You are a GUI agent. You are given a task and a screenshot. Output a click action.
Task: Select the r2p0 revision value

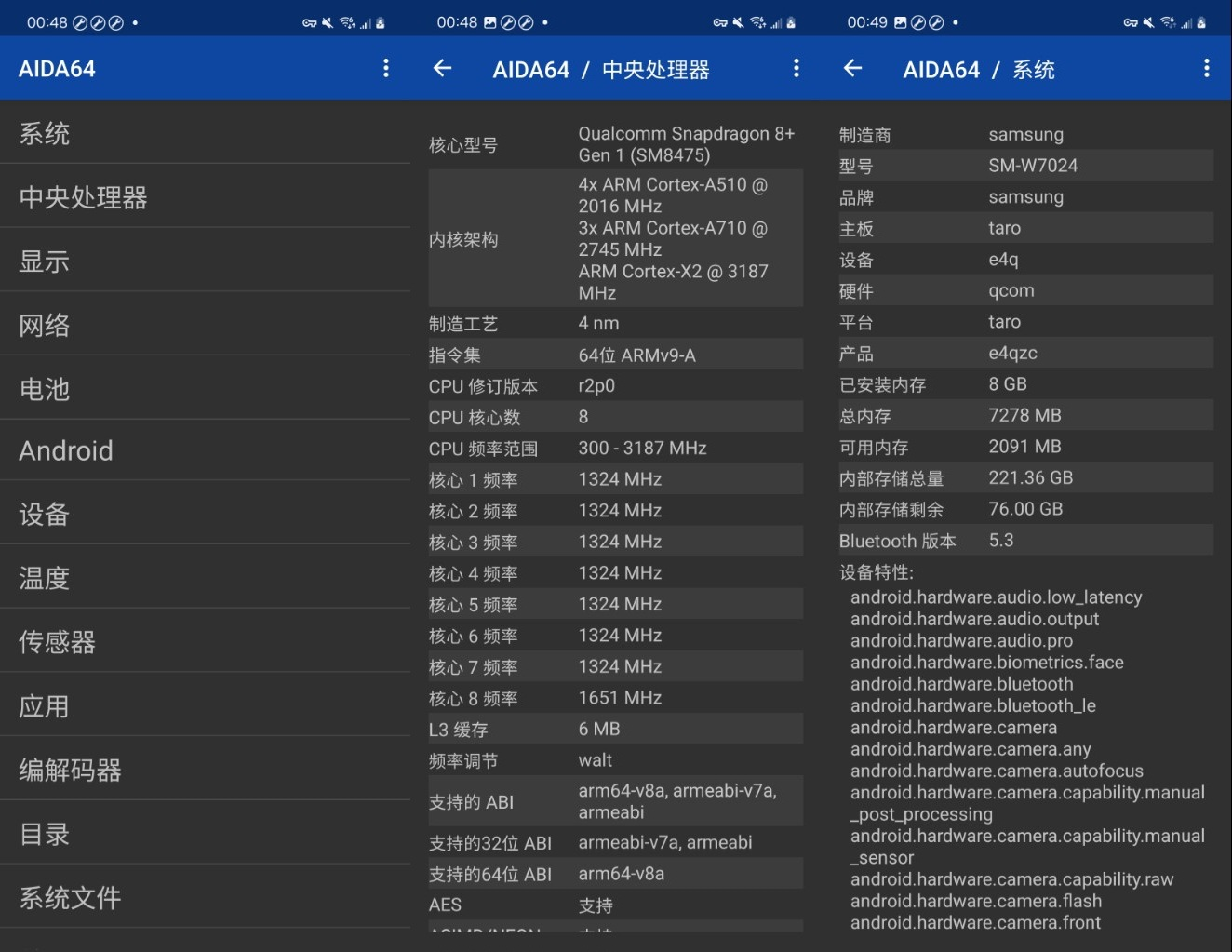point(596,385)
